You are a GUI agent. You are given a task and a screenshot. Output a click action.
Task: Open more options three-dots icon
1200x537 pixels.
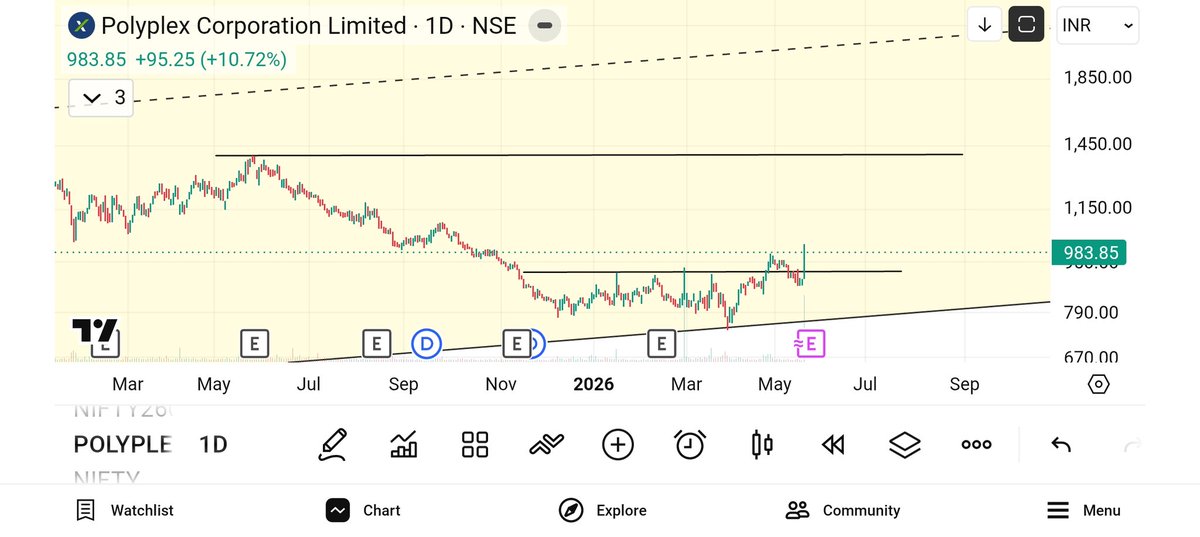pyautogui.click(x=976, y=445)
